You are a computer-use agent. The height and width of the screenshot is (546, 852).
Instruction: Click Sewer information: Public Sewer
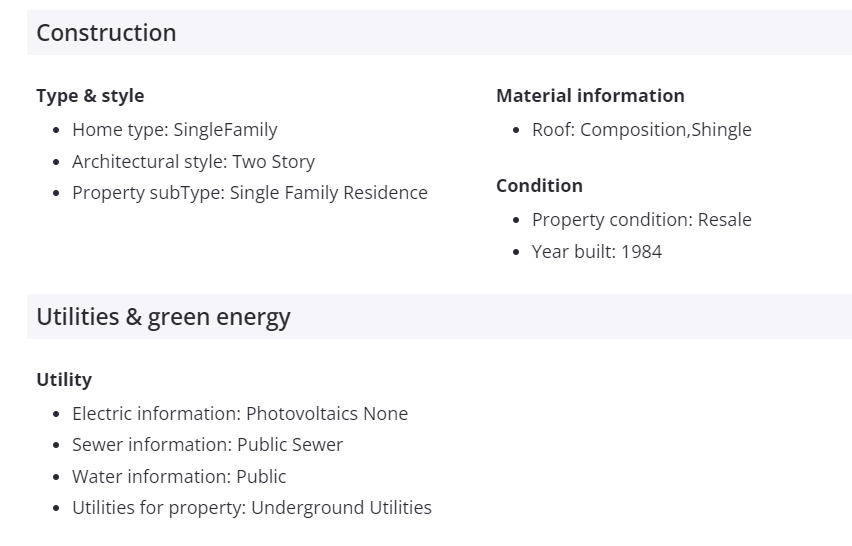pyautogui.click(x=207, y=445)
